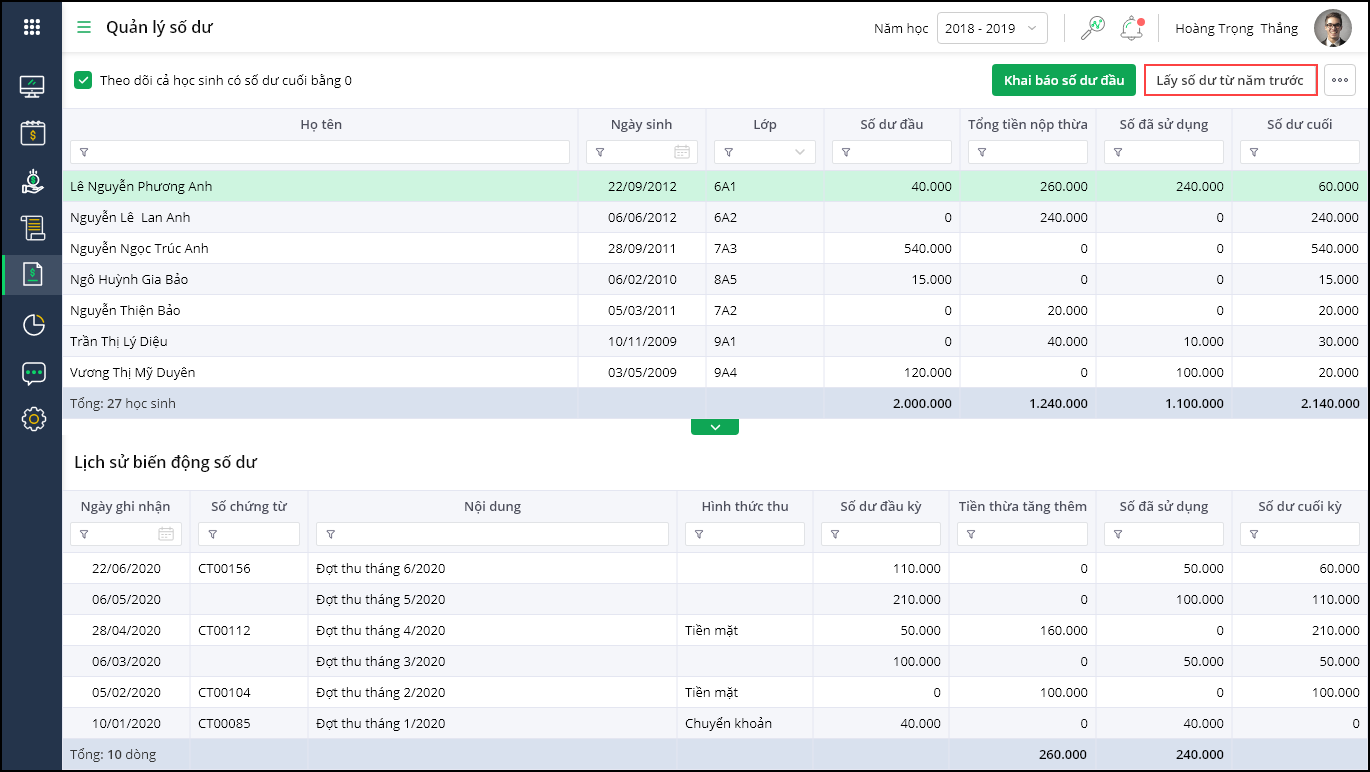Open the app launcher grid icon
1370x772 pixels.
click(x=32, y=27)
